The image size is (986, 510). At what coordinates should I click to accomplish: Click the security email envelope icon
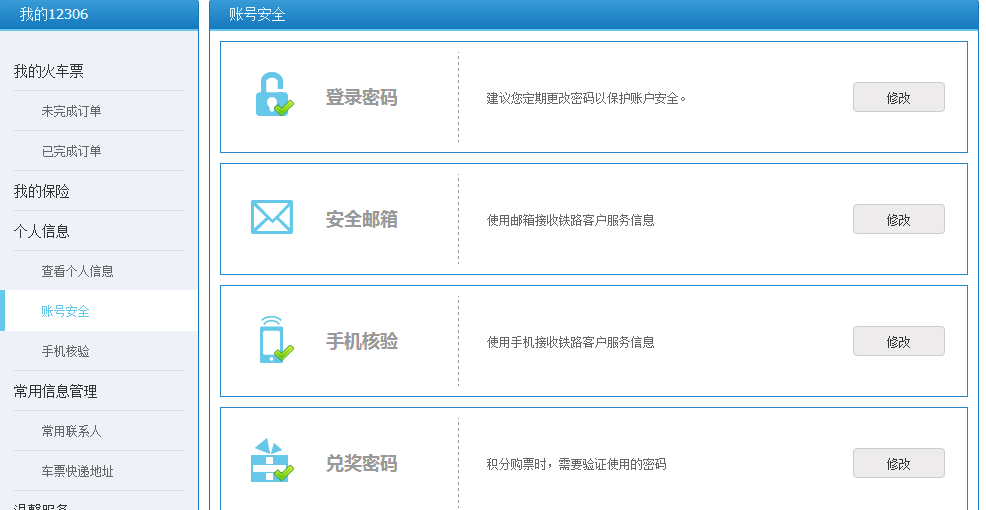pos(272,217)
